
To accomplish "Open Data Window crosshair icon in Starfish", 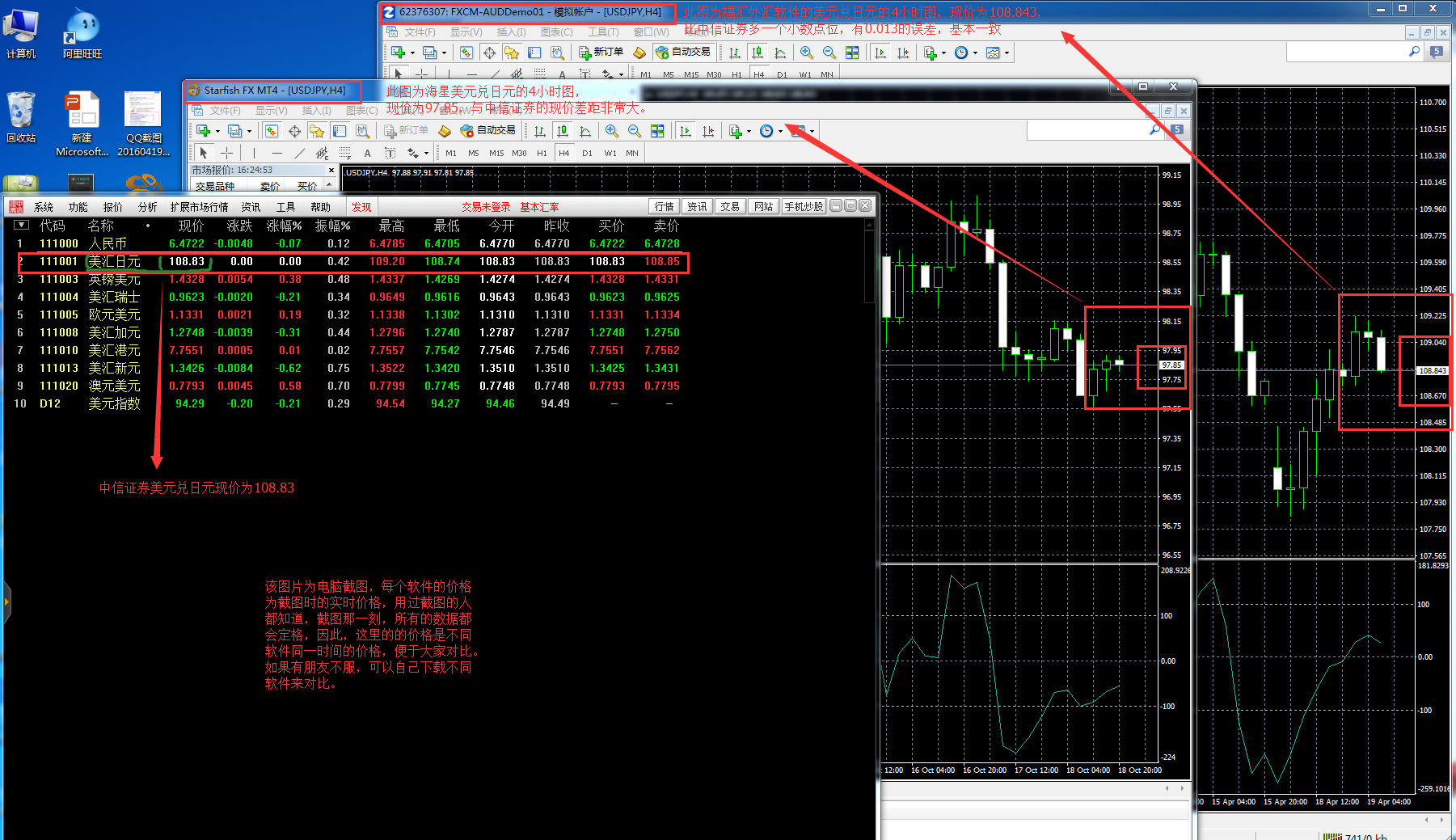I will (294, 131).
